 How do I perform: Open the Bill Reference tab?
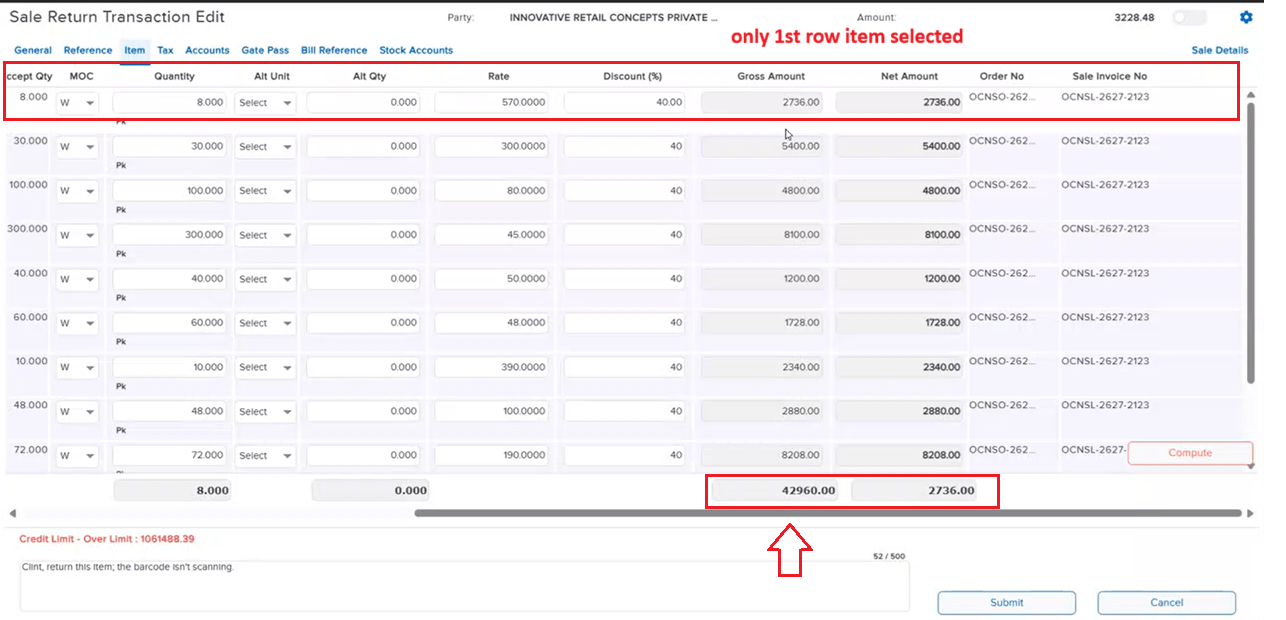pyautogui.click(x=334, y=50)
